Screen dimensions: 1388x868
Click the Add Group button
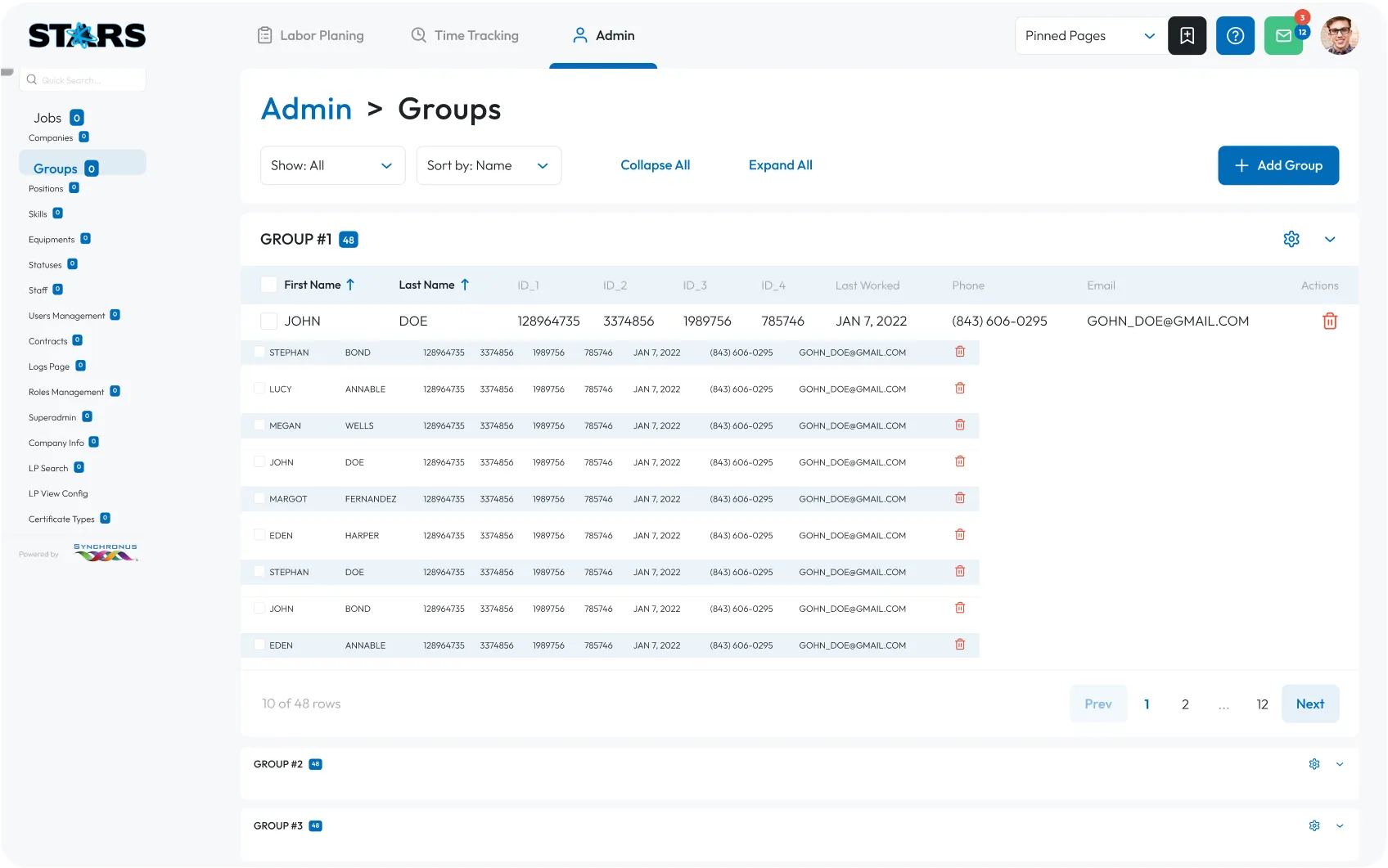point(1278,165)
